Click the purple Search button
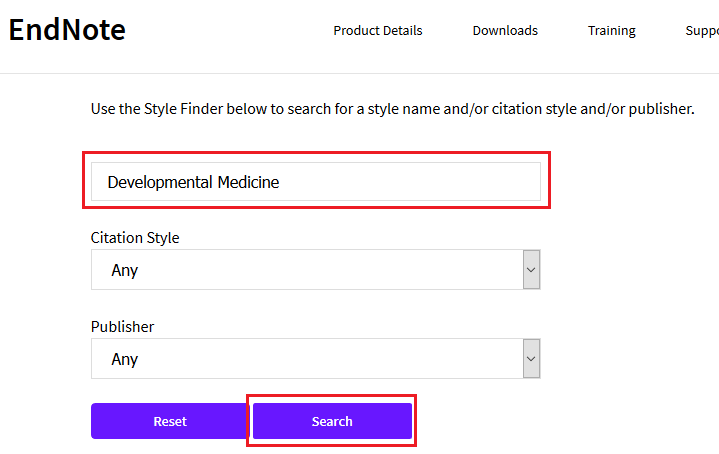 [332, 421]
